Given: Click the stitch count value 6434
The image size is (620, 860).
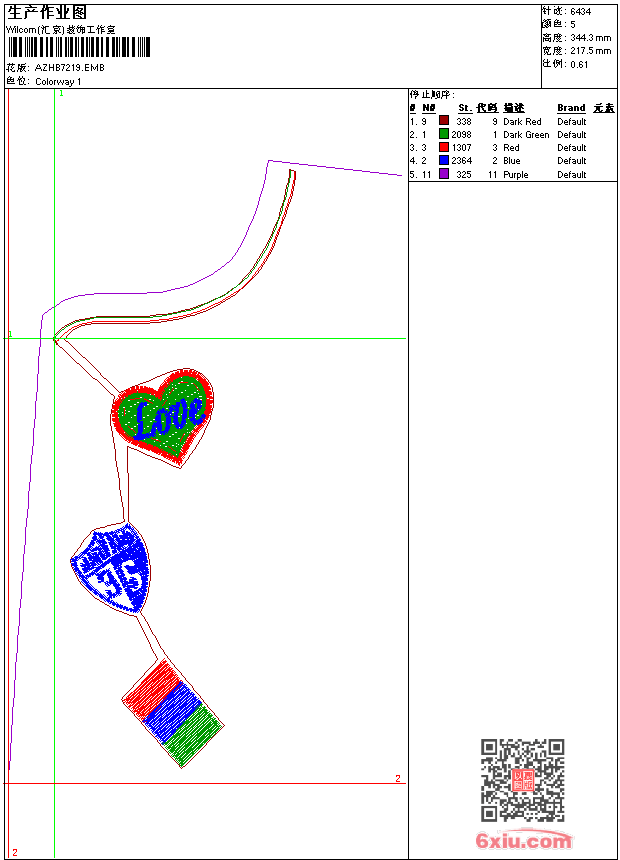Looking at the screenshot, I should [580, 12].
